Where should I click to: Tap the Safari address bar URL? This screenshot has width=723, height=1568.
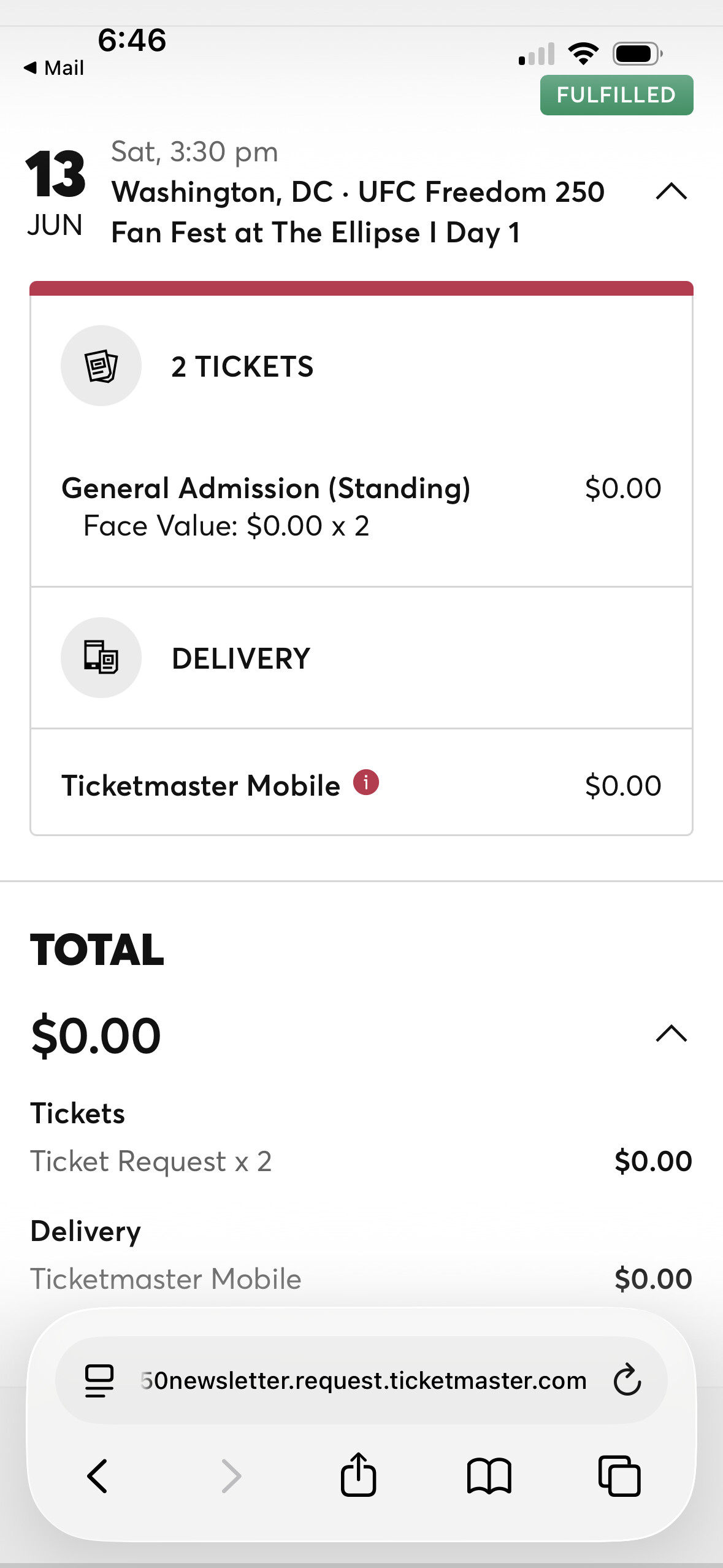click(363, 1380)
